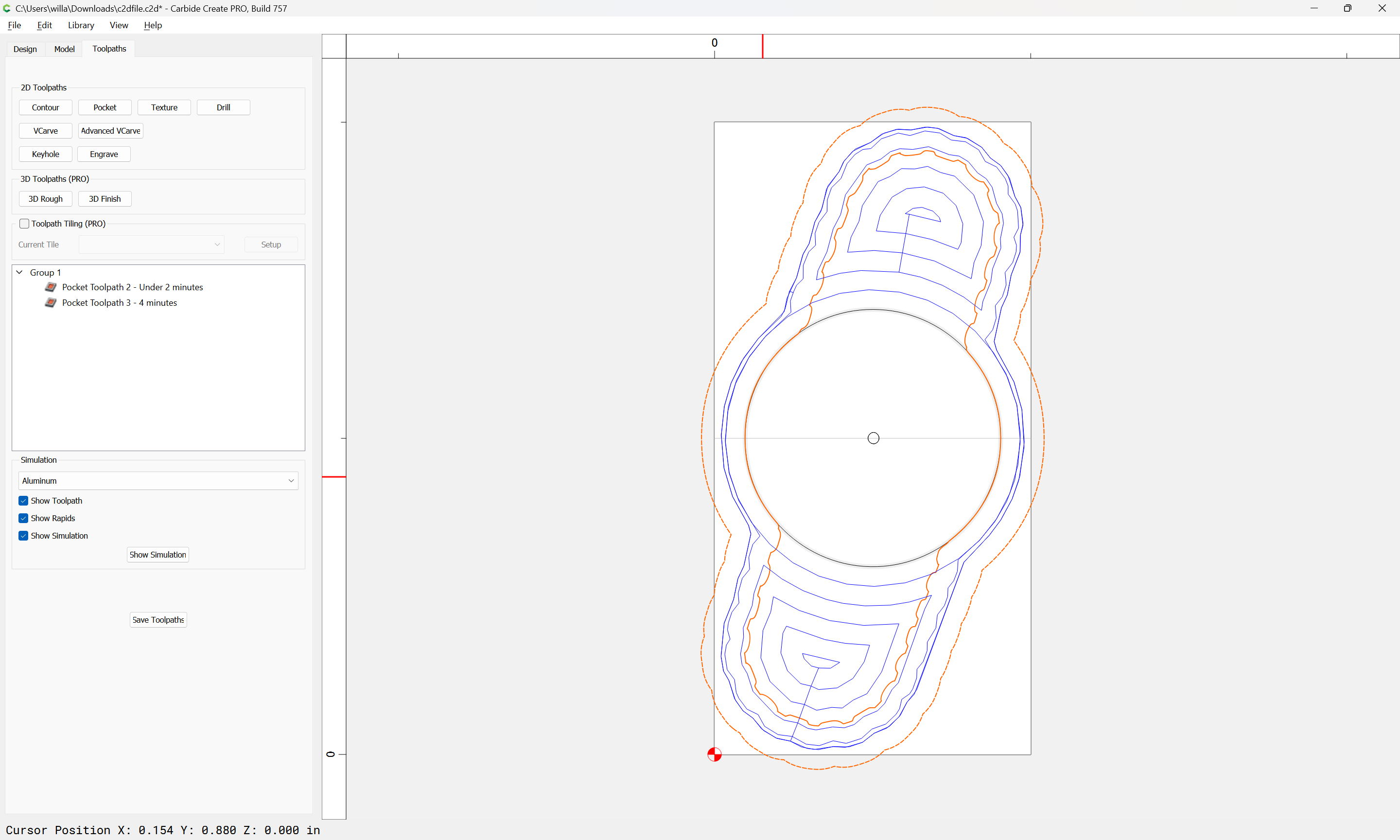Click the Carbide Create app icon in title bar

click(7, 8)
